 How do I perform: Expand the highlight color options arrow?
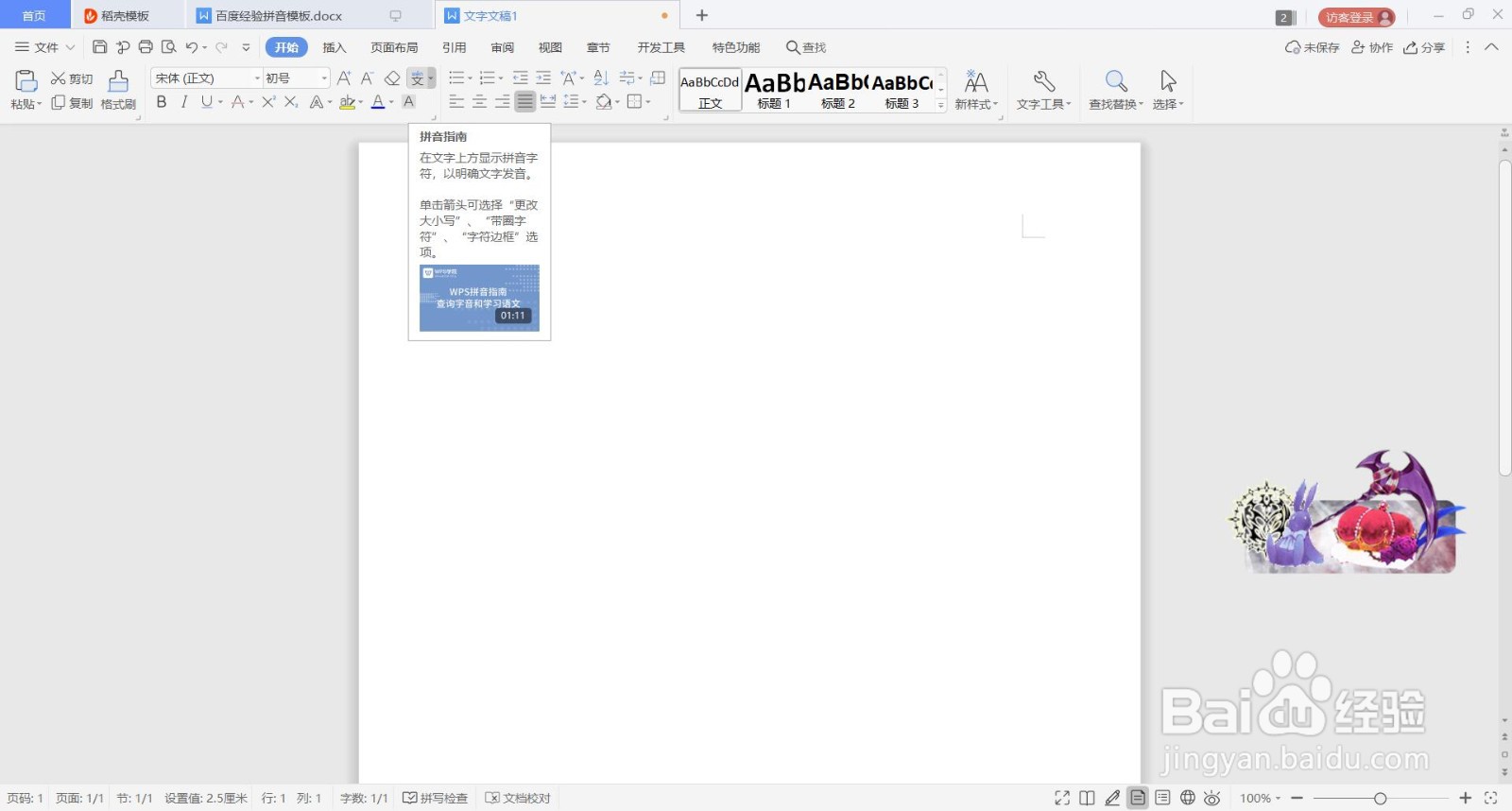coord(360,102)
